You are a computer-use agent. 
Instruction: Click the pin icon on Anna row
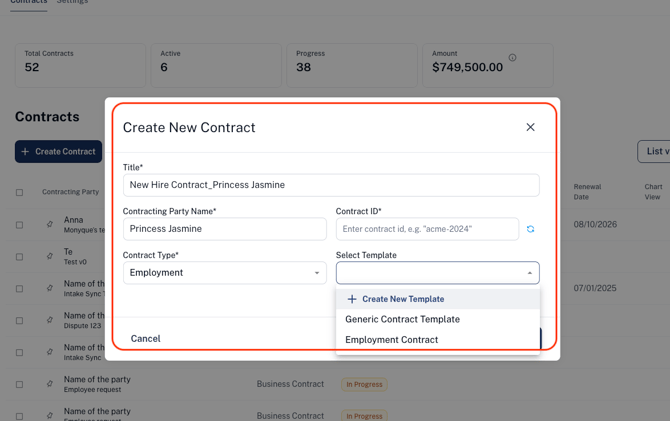pyautogui.click(x=50, y=224)
